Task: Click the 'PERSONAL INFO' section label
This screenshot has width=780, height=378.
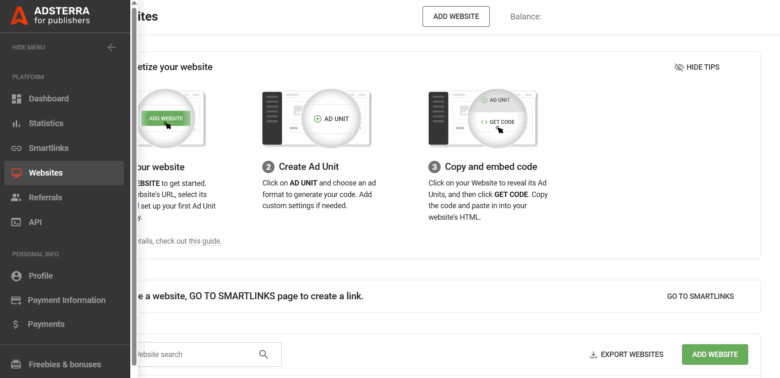Action: pyautogui.click(x=35, y=254)
